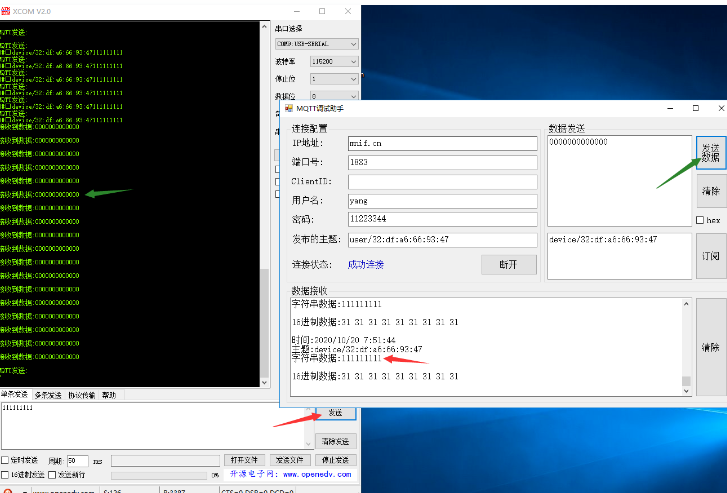
Task: Switch to the 协议传输 tab
Action: pos(82,395)
